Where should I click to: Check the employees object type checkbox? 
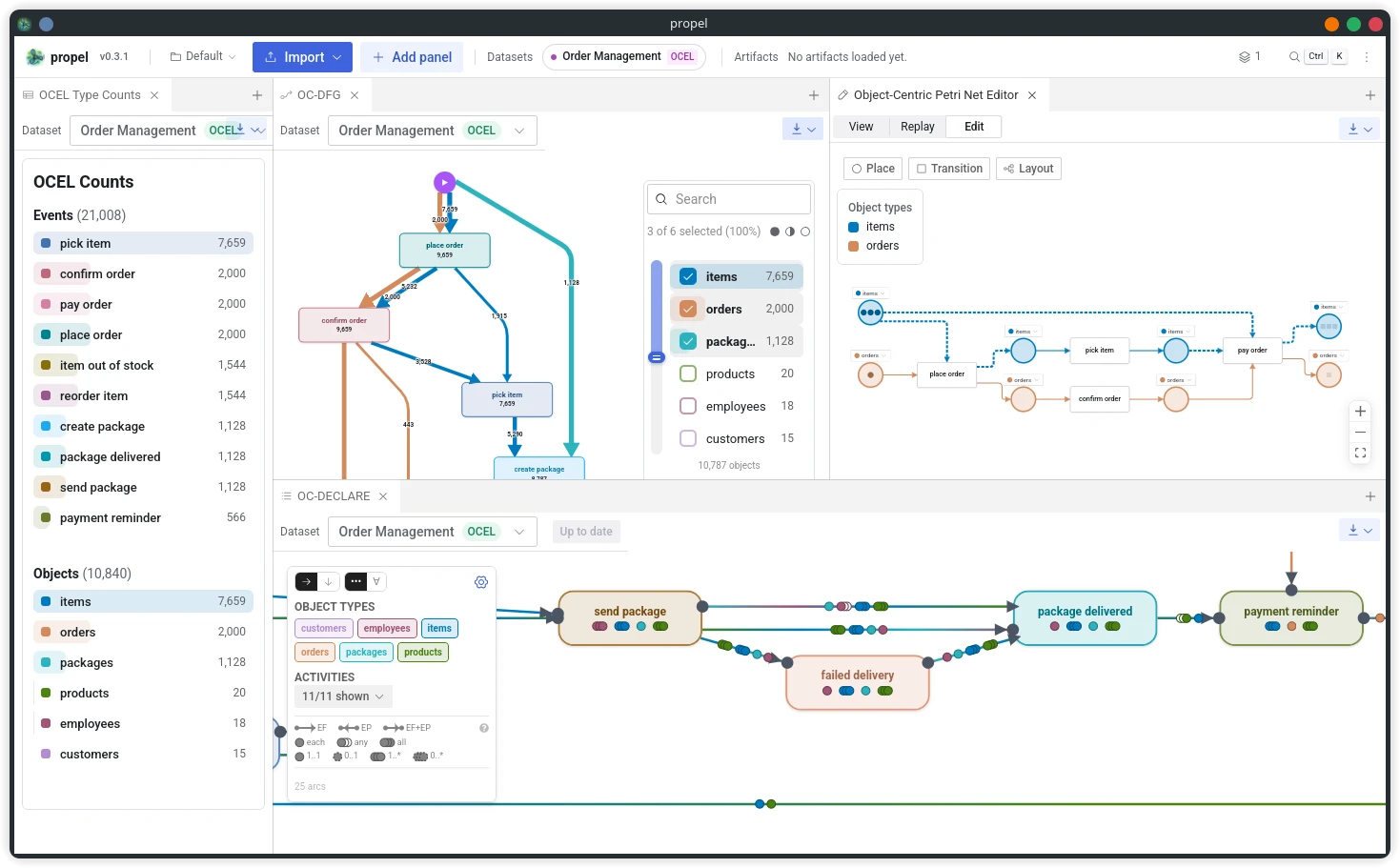[688, 406]
